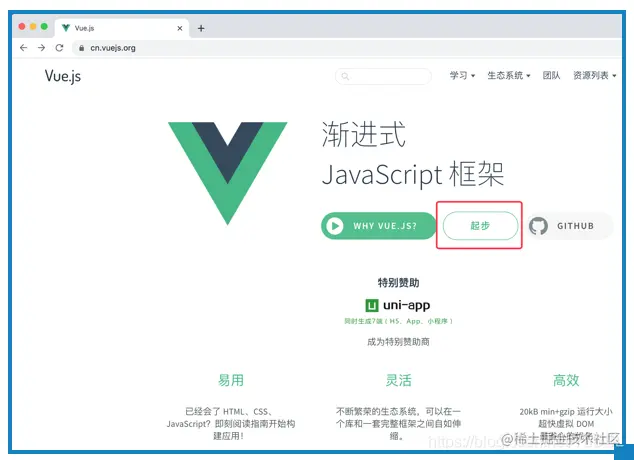This screenshot has height=460, width=634.
Task: Reload the page with the refresh icon
Action: tap(59, 48)
